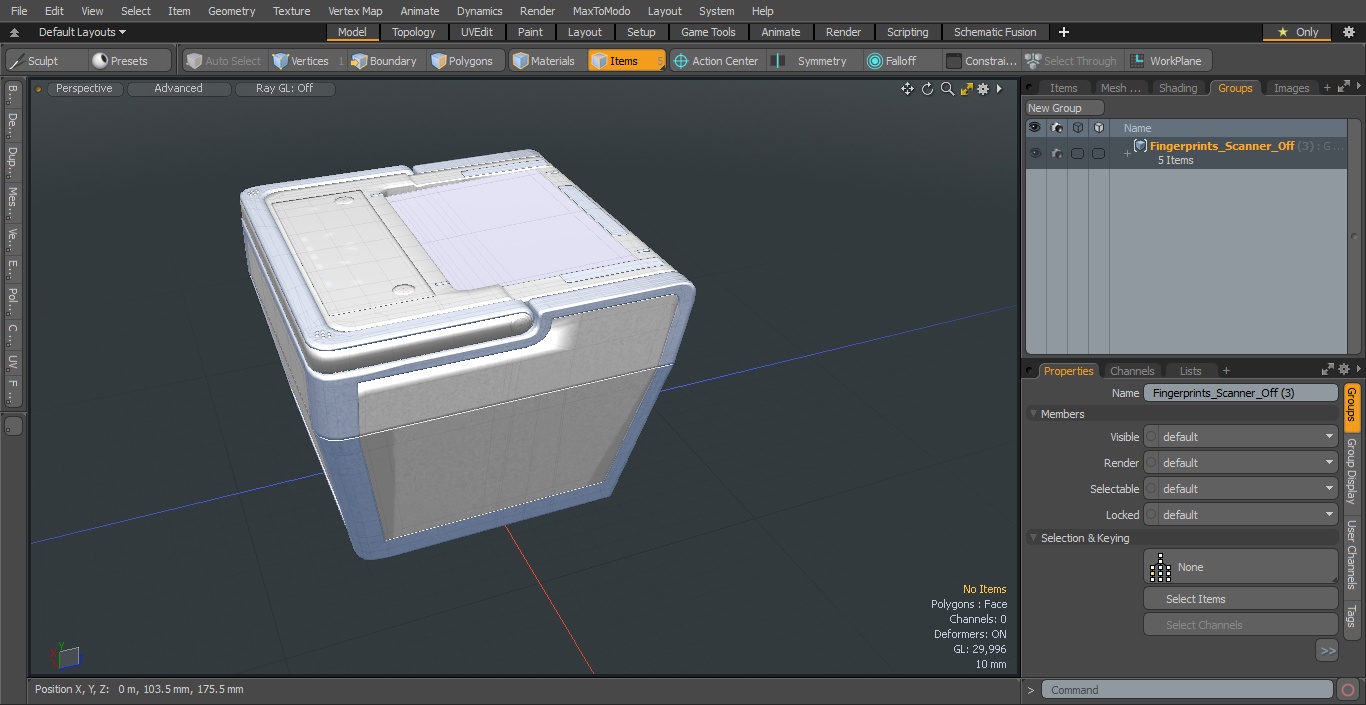Click the axis gizmo in viewport corner
The height and width of the screenshot is (705, 1366).
click(66, 656)
